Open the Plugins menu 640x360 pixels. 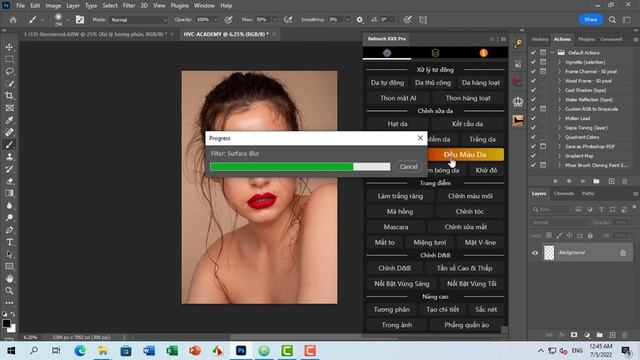180,6
